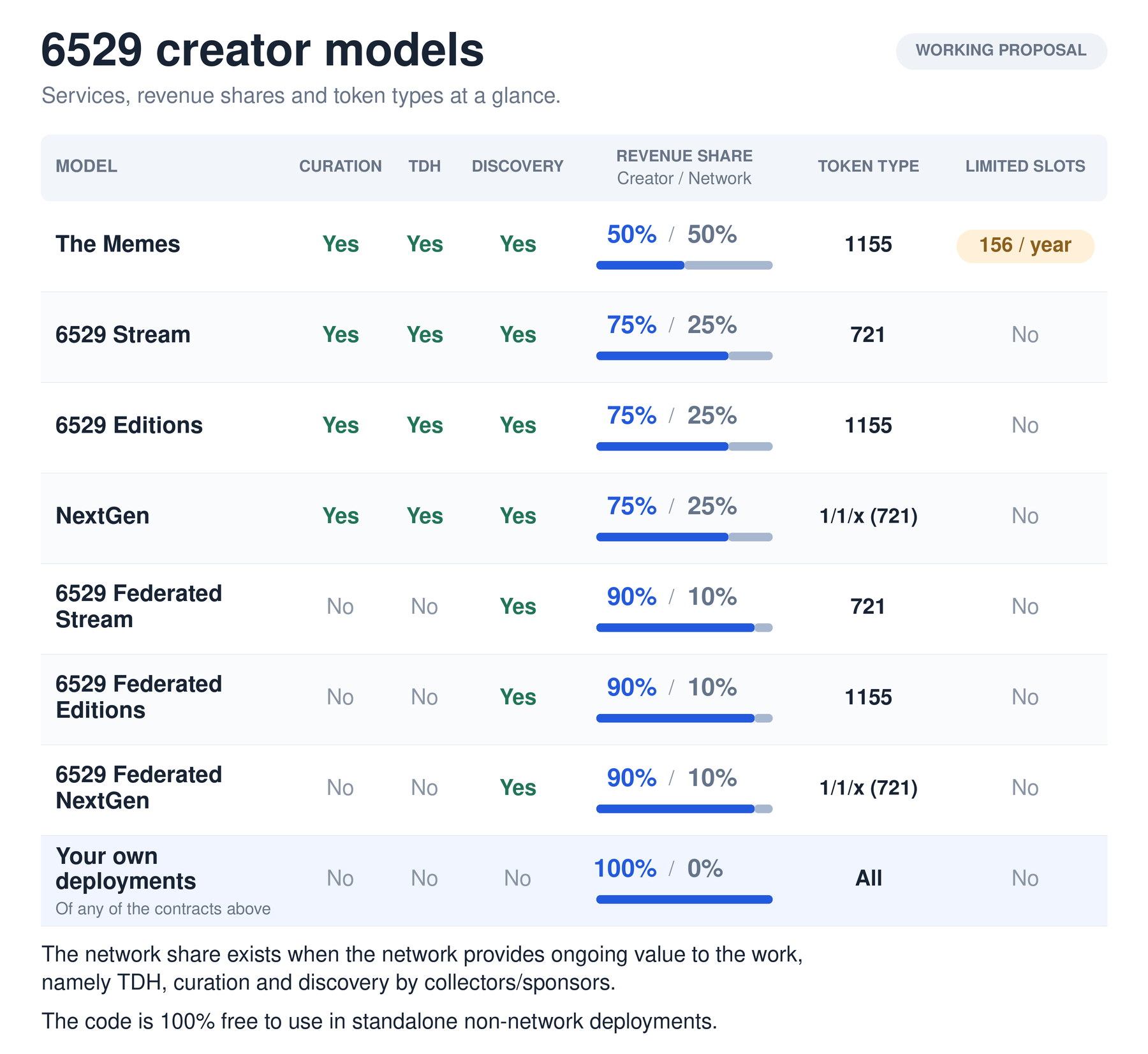This screenshot has width=1148, height=1054.
Task: Click the token type 'All' cell
Action: point(869,879)
